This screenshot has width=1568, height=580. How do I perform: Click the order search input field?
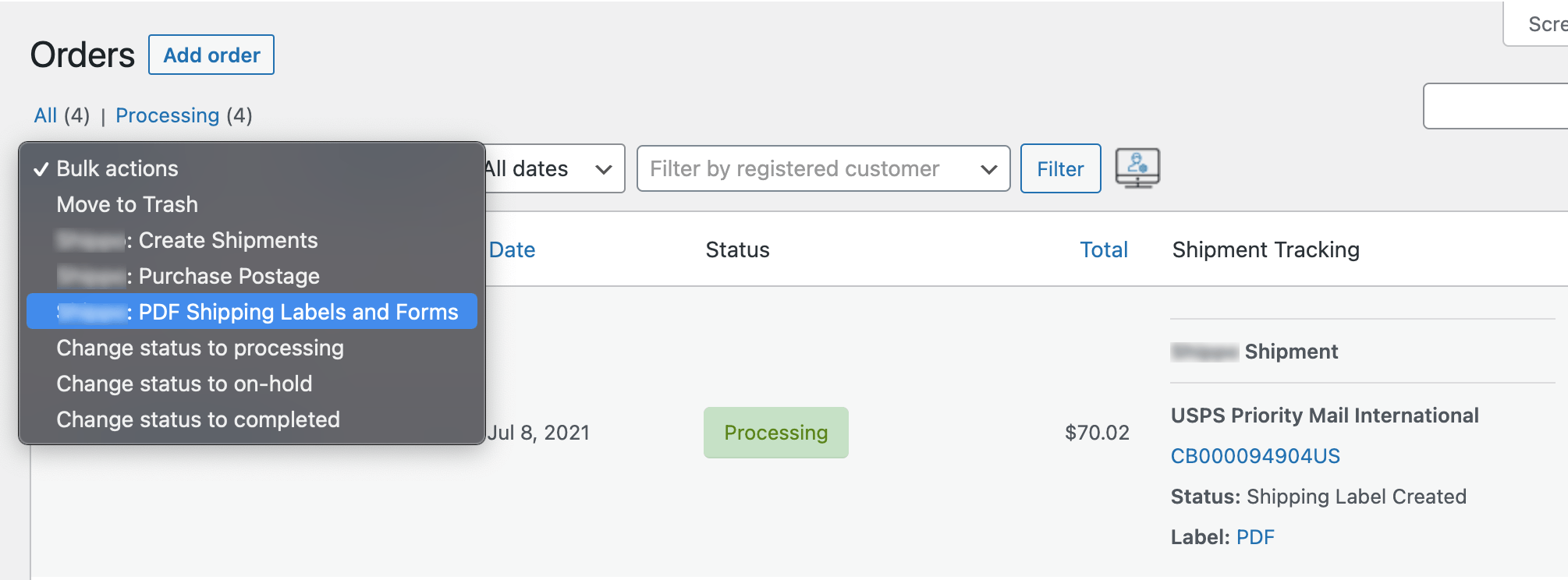tap(1494, 106)
